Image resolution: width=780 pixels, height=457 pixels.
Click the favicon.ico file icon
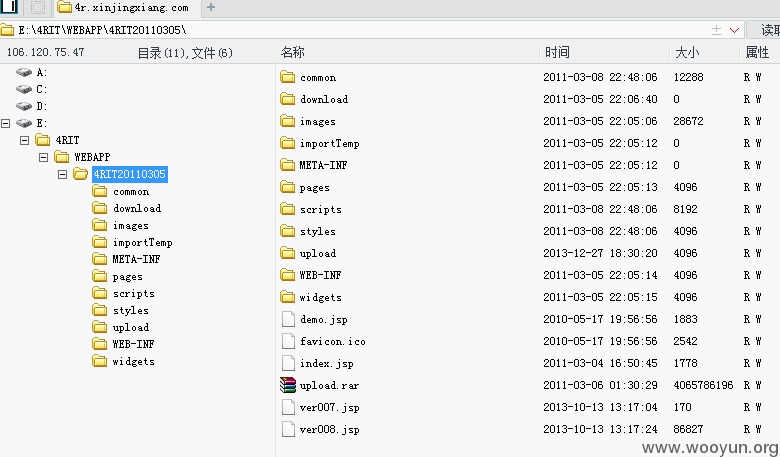click(288, 341)
